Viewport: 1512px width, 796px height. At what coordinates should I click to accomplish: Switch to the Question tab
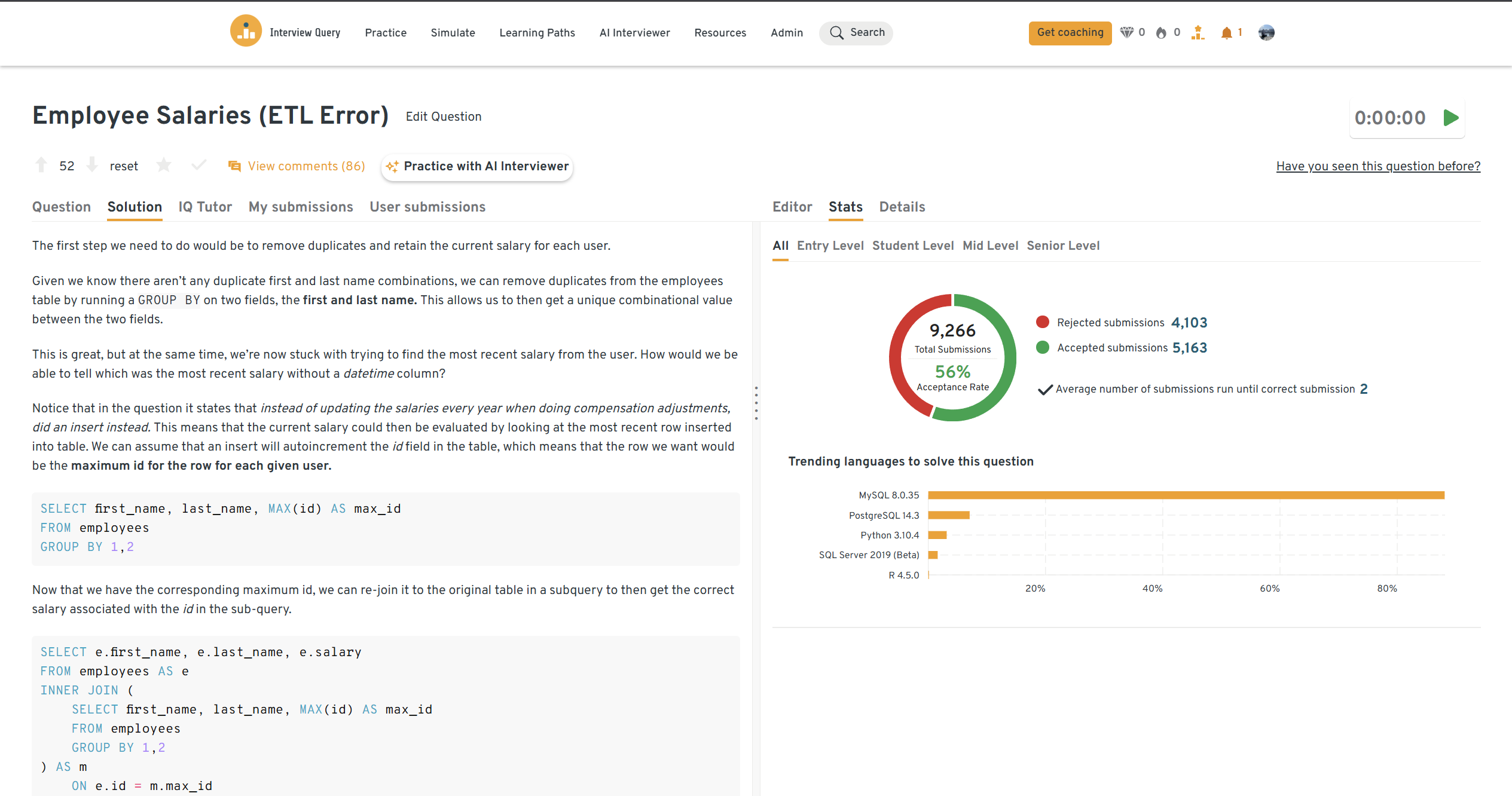[62, 207]
